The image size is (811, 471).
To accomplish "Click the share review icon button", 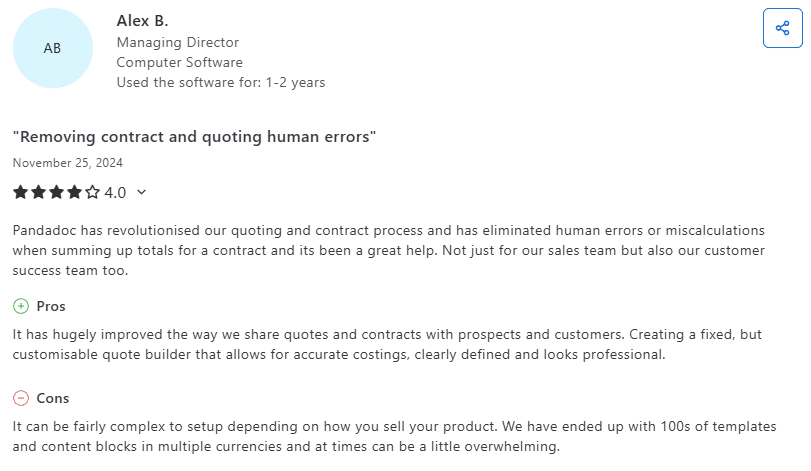I will (x=782, y=28).
